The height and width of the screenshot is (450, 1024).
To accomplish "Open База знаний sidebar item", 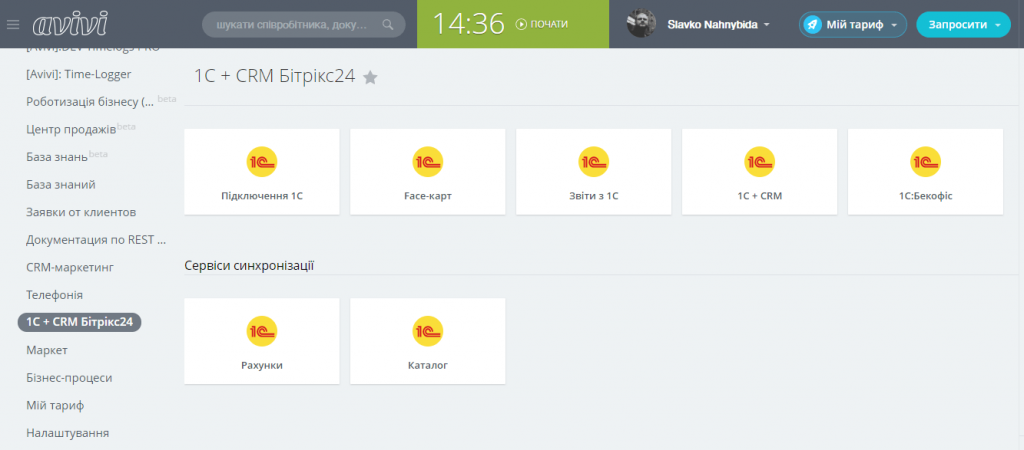I will pyautogui.click(x=61, y=185).
